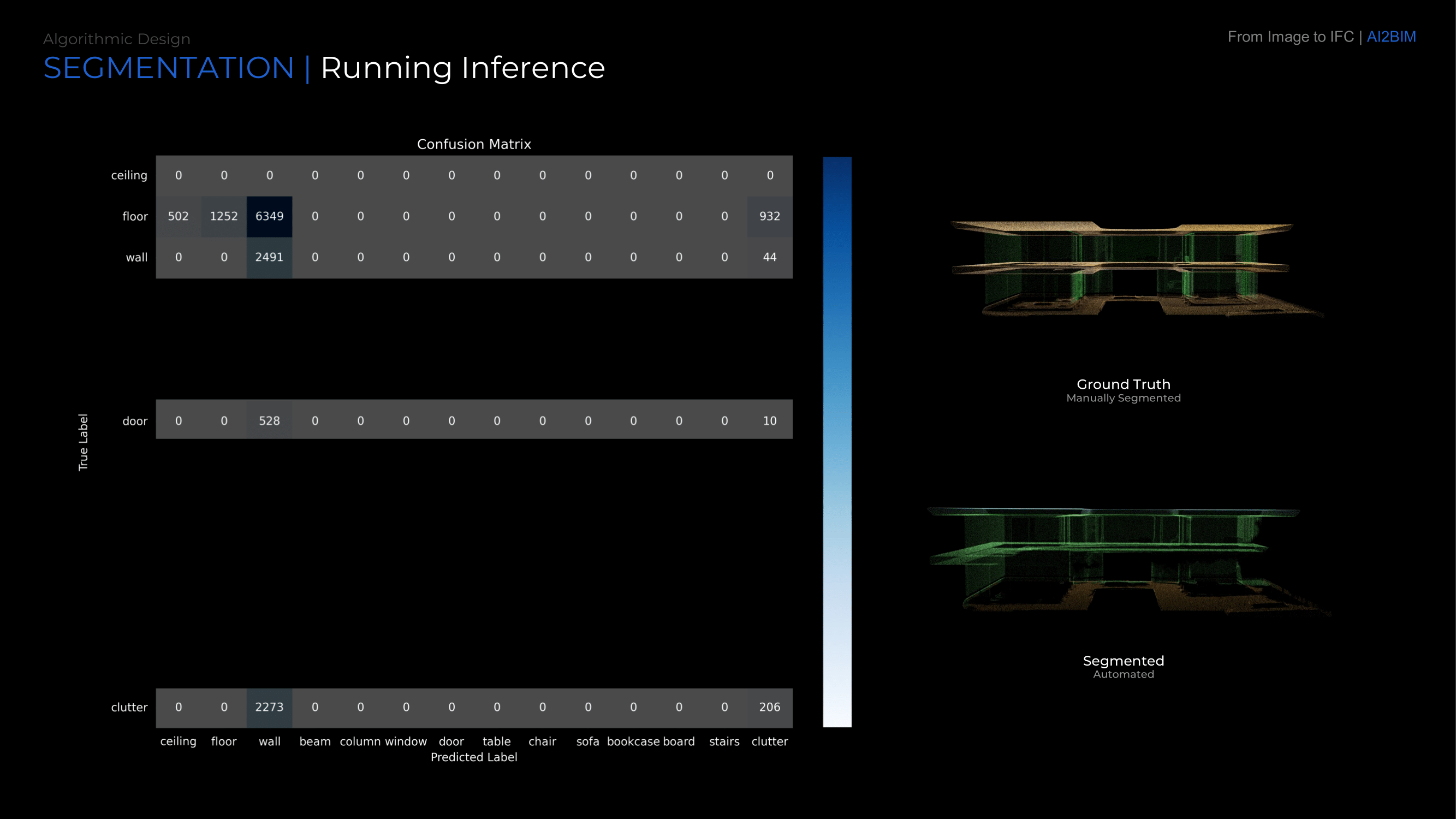Click the 'stairs' predicted column label

pos(724,741)
